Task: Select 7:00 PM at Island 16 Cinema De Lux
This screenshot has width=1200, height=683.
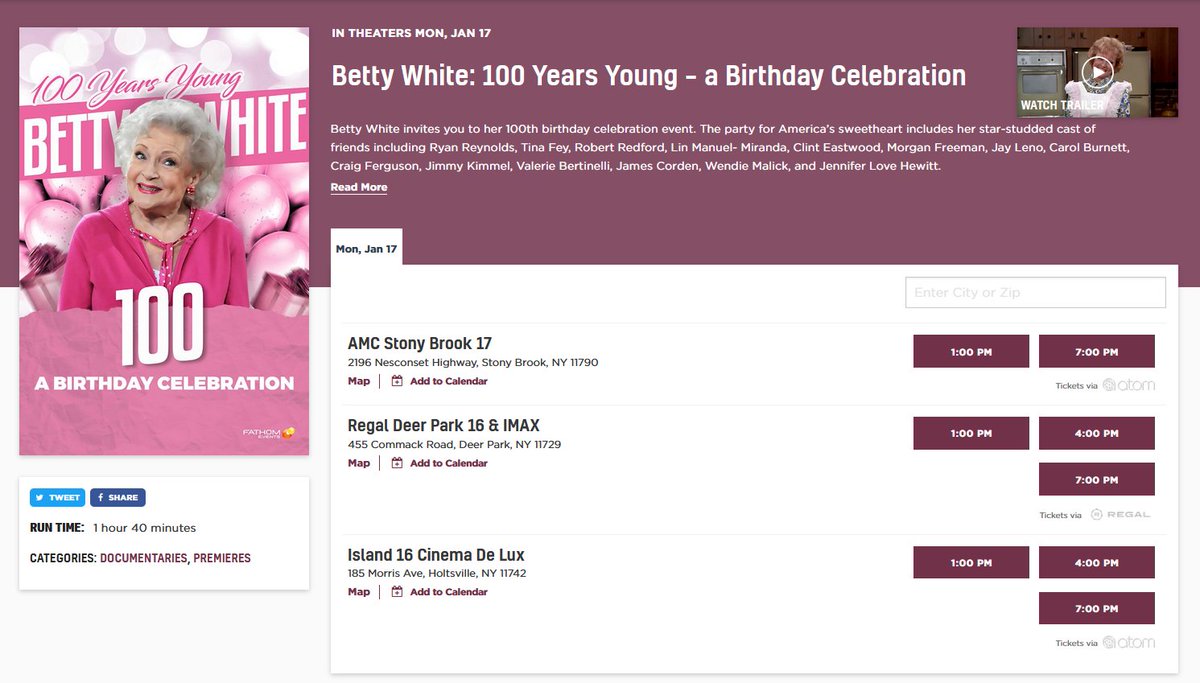Action: (x=1097, y=608)
